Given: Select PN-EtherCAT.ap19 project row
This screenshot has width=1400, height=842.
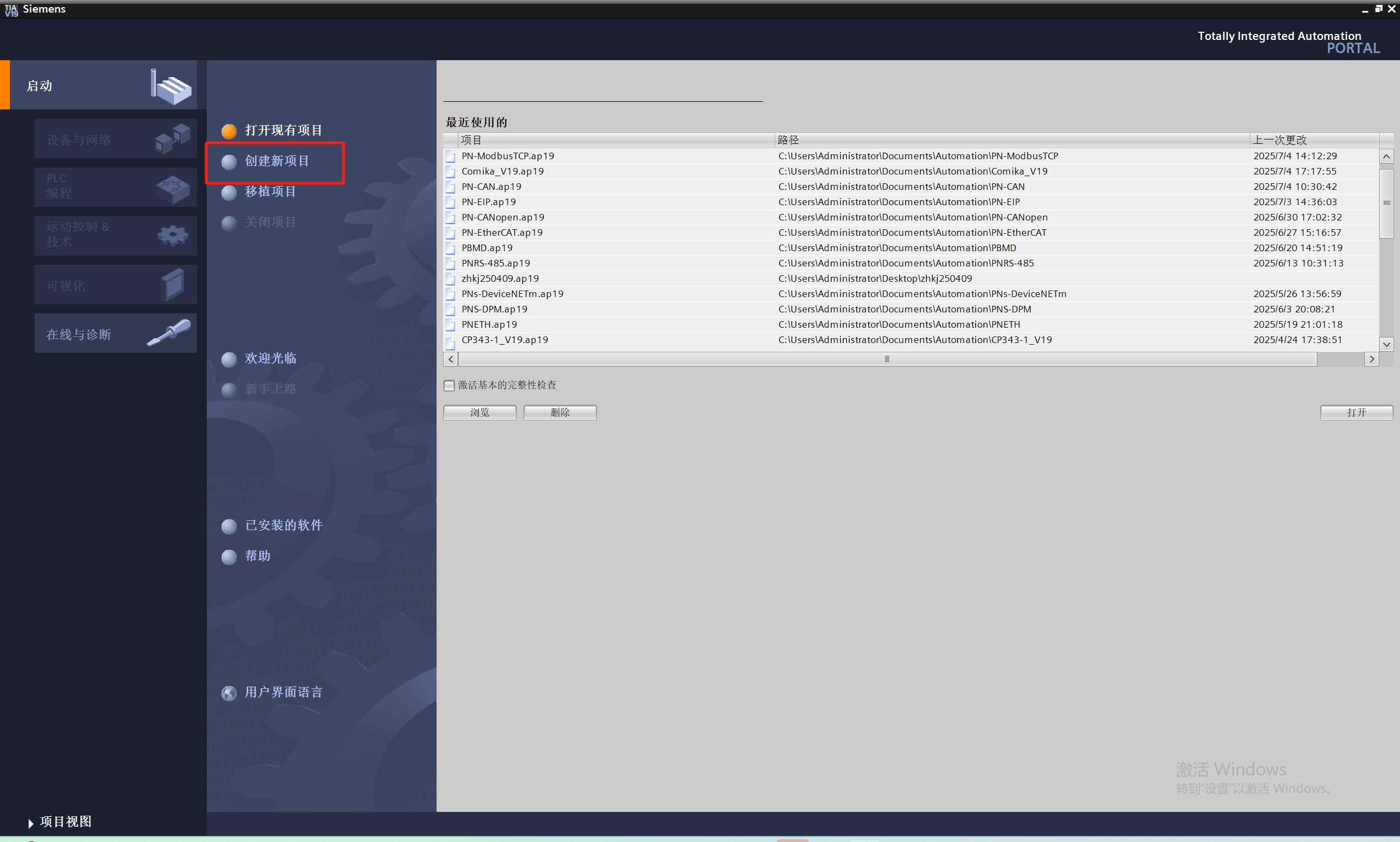Looking at the screenshot, I should [911, 233].
